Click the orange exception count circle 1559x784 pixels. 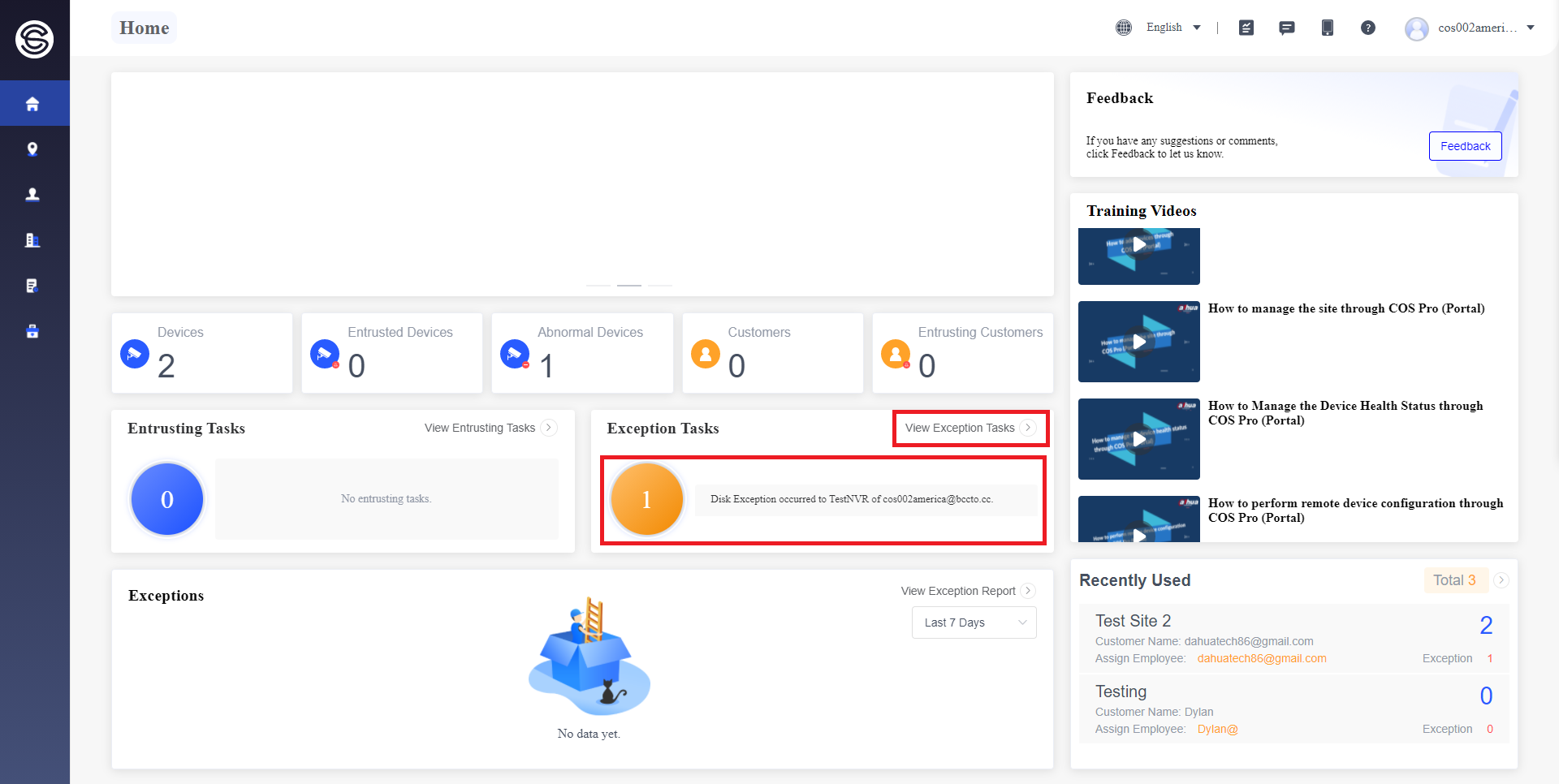tap(647, 499)
